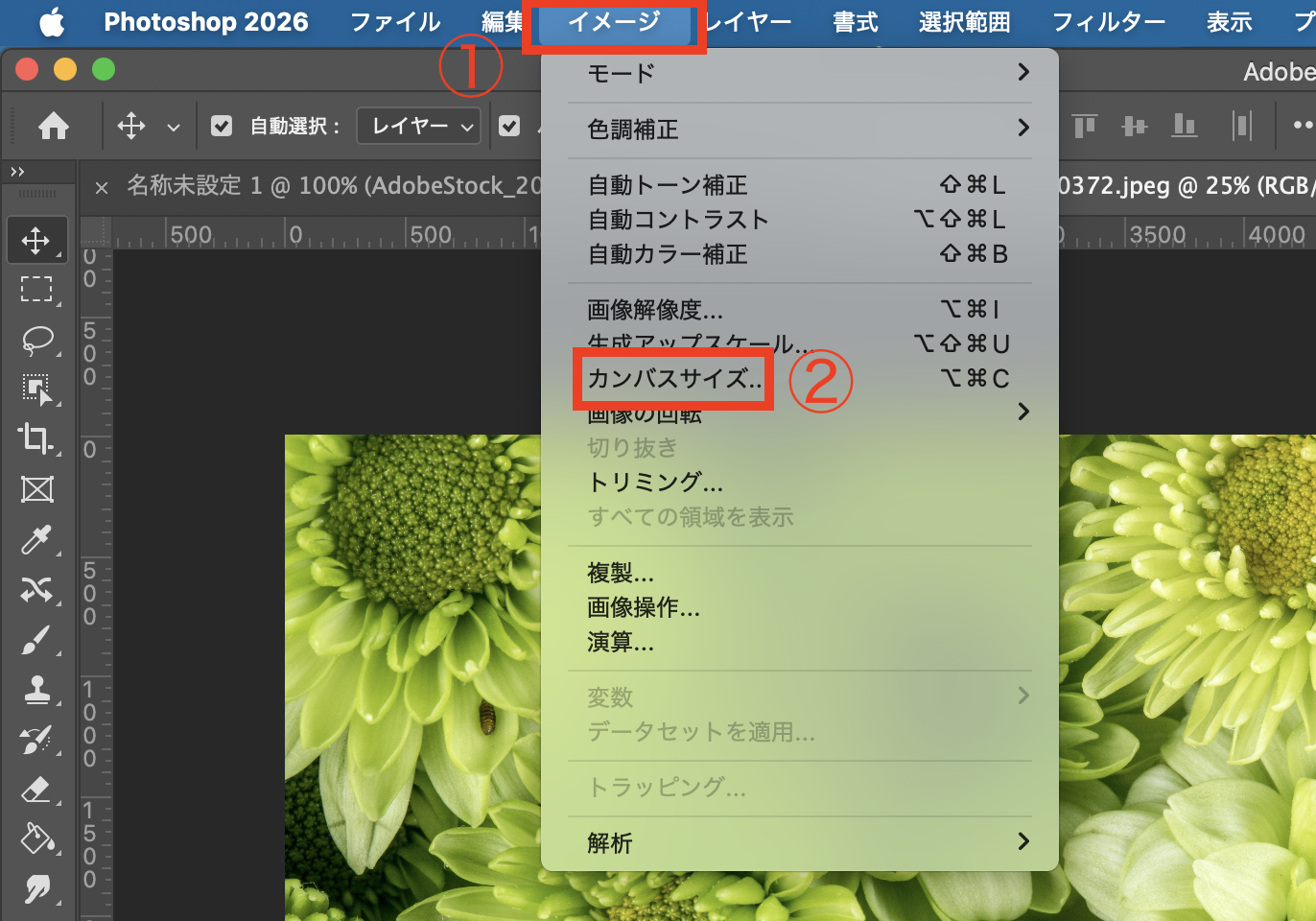Choose カンバスサイズ from the menu
1316x921 pixels.
tap(673, 379)
